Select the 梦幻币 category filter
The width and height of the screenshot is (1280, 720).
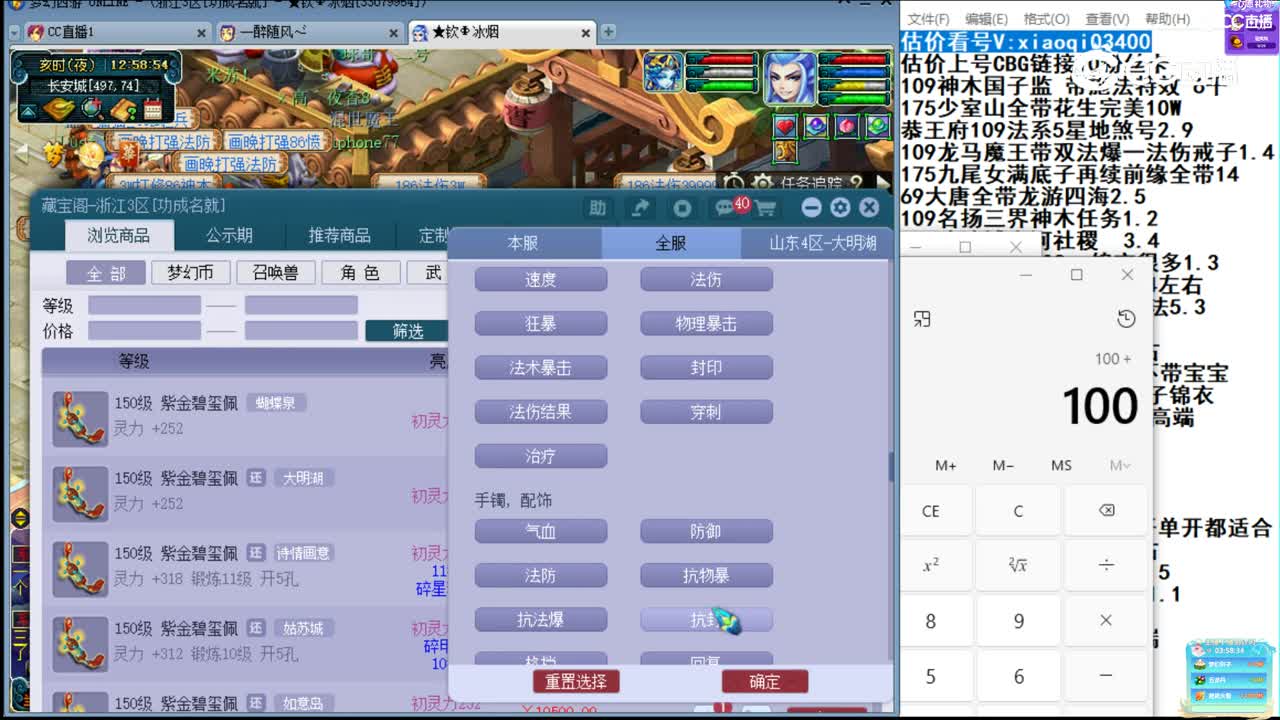pyautogui.click(x=190, y=273)
